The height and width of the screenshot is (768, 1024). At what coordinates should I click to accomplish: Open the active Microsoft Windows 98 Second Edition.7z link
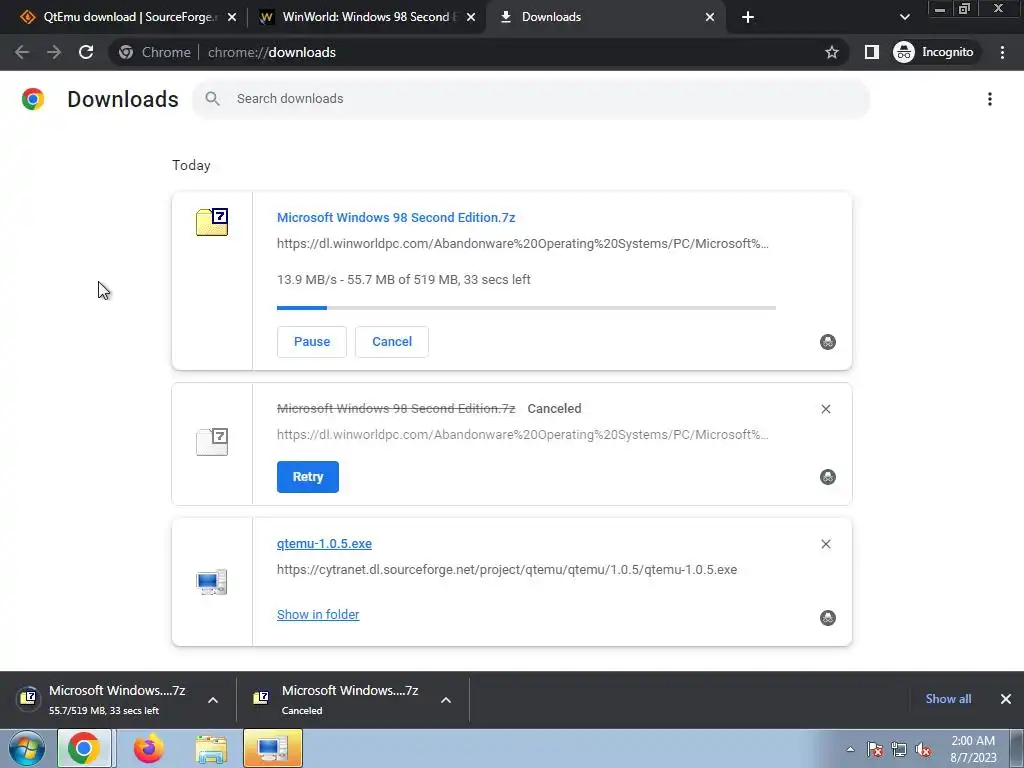coord(396,217)
